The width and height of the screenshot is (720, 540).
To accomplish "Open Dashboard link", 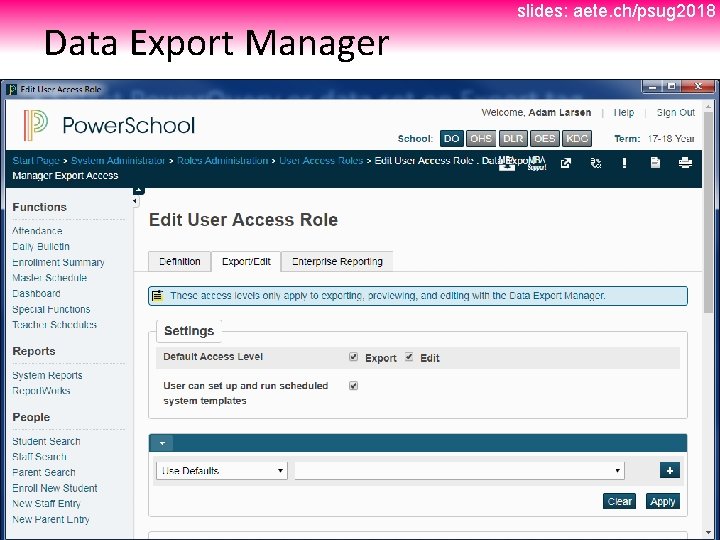I will [x=36, y=293].
